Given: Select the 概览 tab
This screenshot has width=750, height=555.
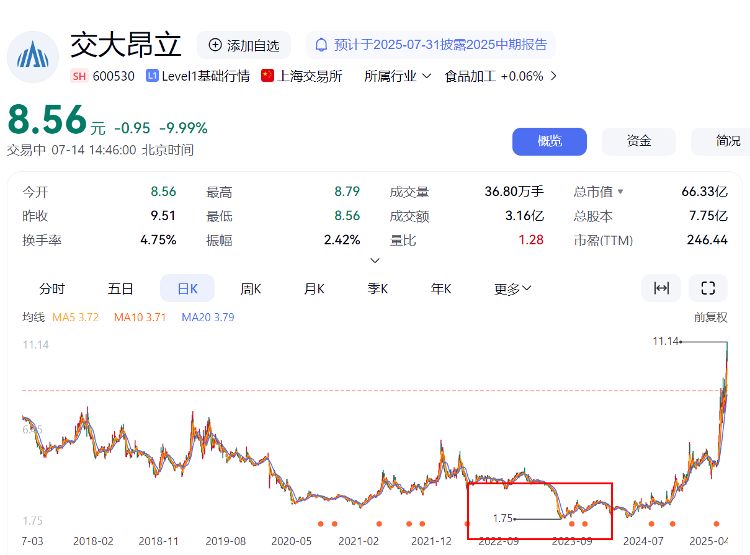Looking at the screenshot, I should click(549, 142).
